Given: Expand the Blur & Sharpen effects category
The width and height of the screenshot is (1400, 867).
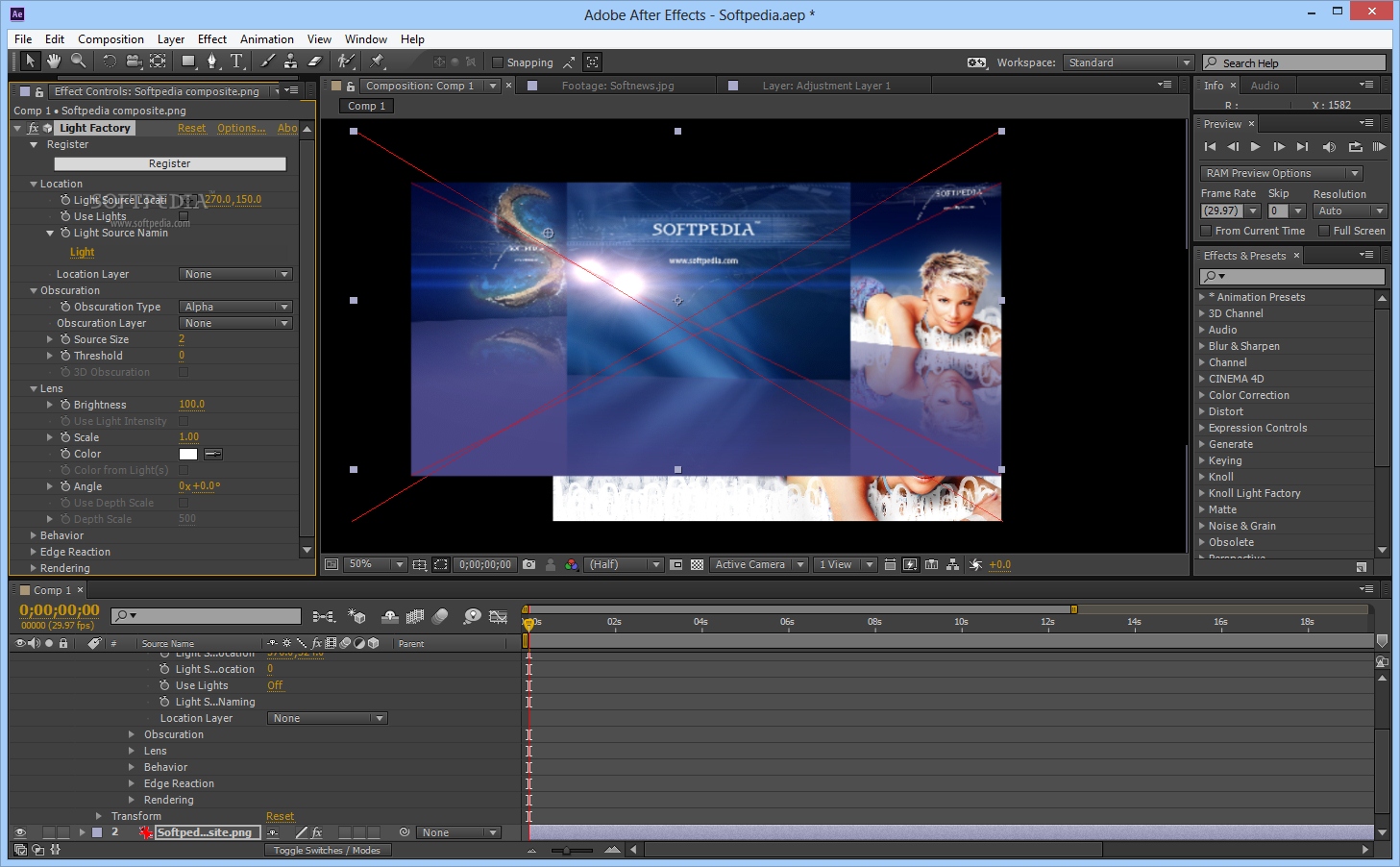Looking at the screenshot, I should click(x=1202, y=346).
